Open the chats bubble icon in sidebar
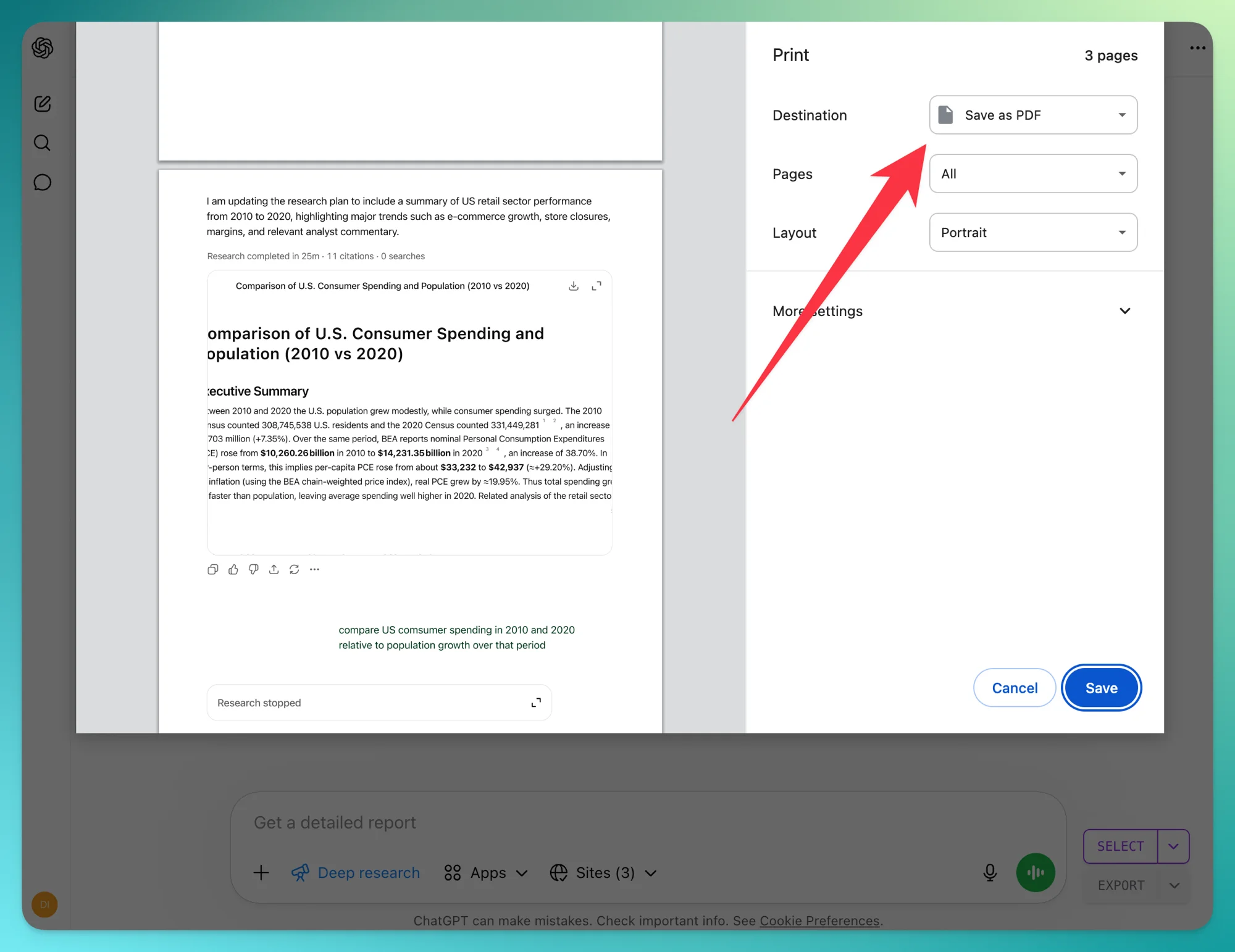Screen dimensions: 1235x952 coord(43,183)
